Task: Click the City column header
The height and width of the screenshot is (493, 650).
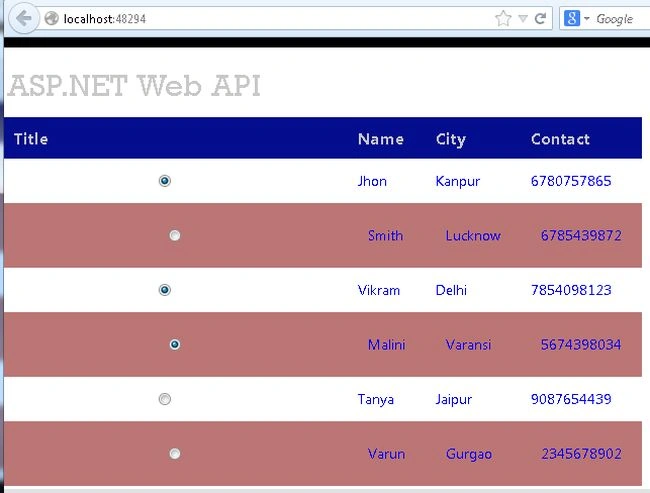Action: [x=451, y=140]
